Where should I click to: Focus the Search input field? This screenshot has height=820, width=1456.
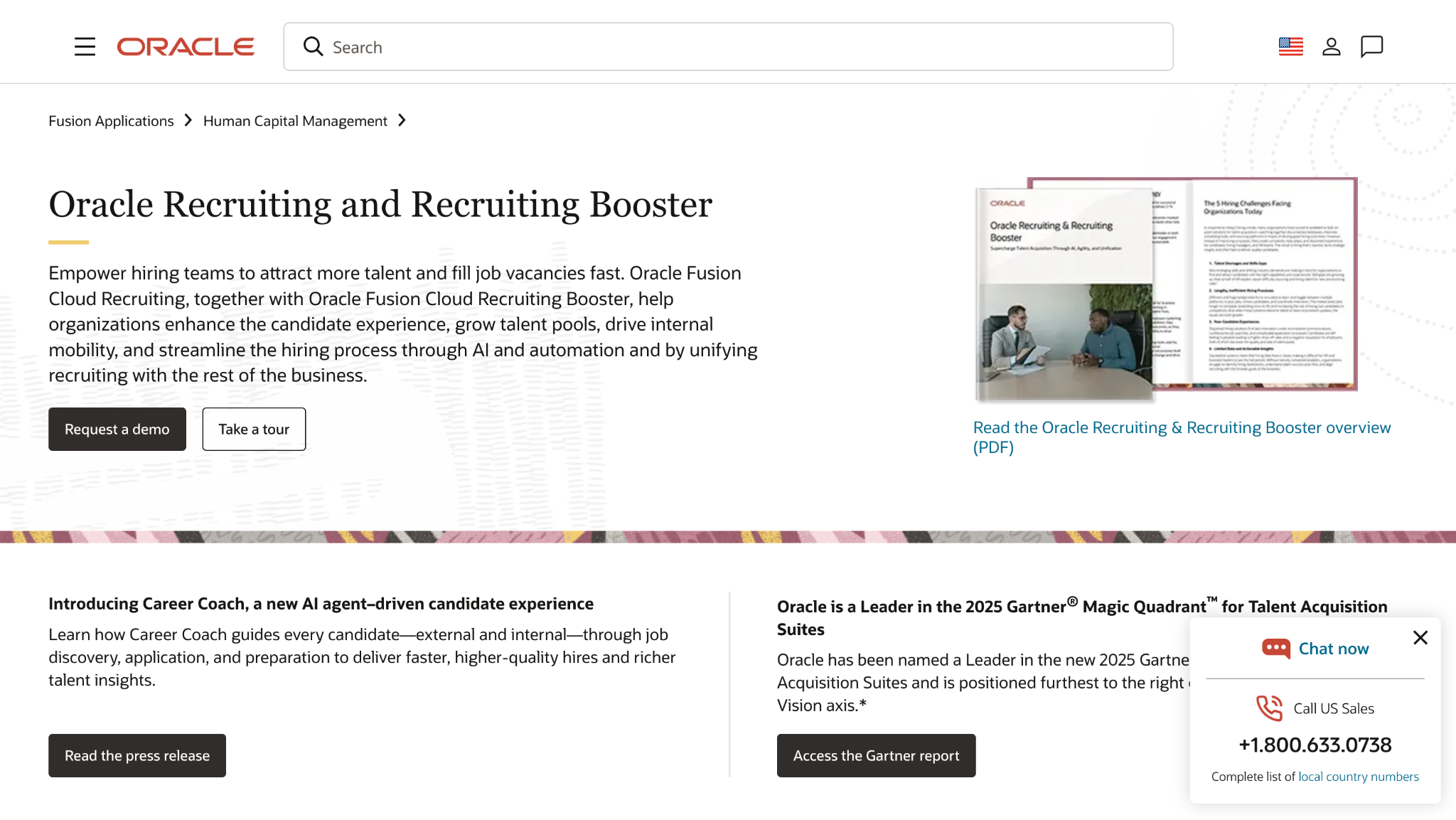[728, 47]
